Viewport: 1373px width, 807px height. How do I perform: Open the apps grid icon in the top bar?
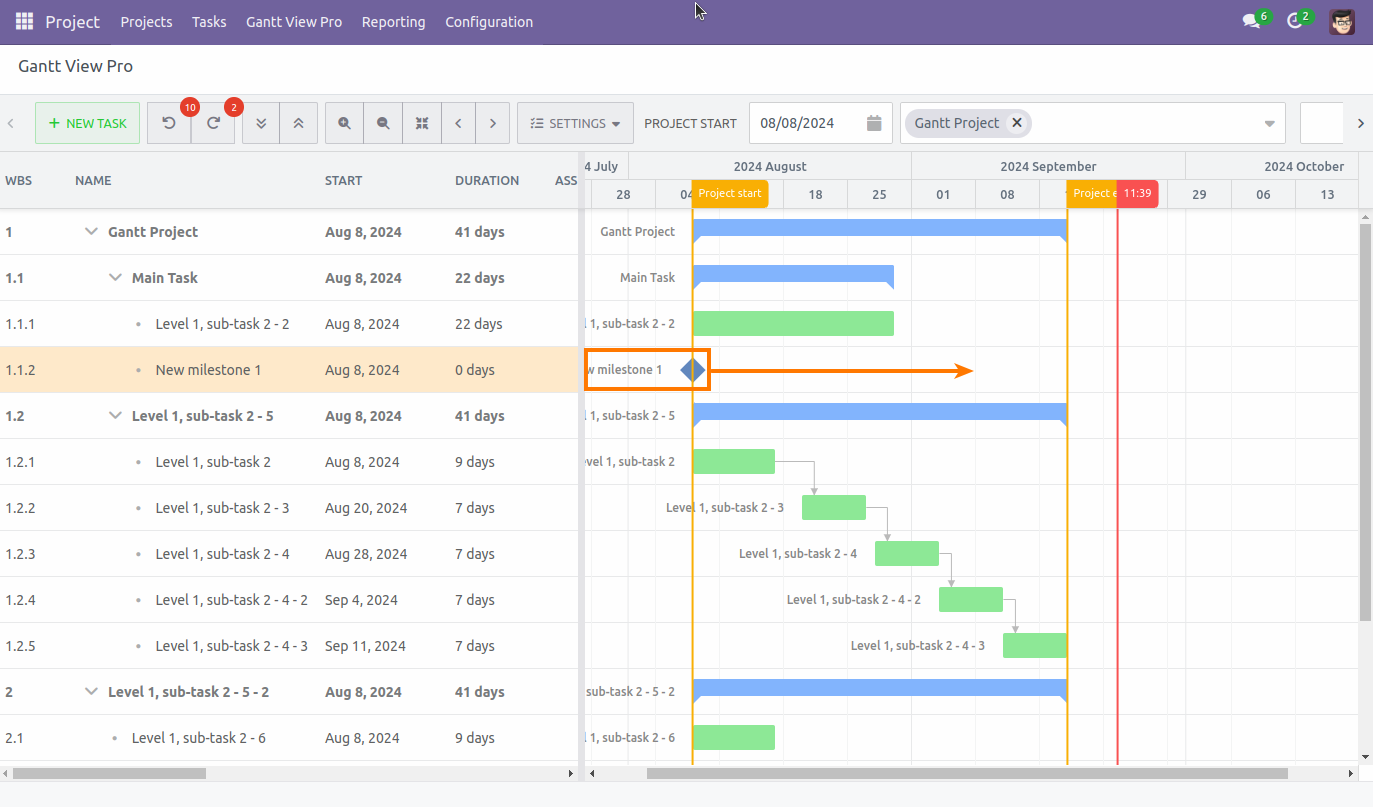pyautogui.click(x=23, y=20)
